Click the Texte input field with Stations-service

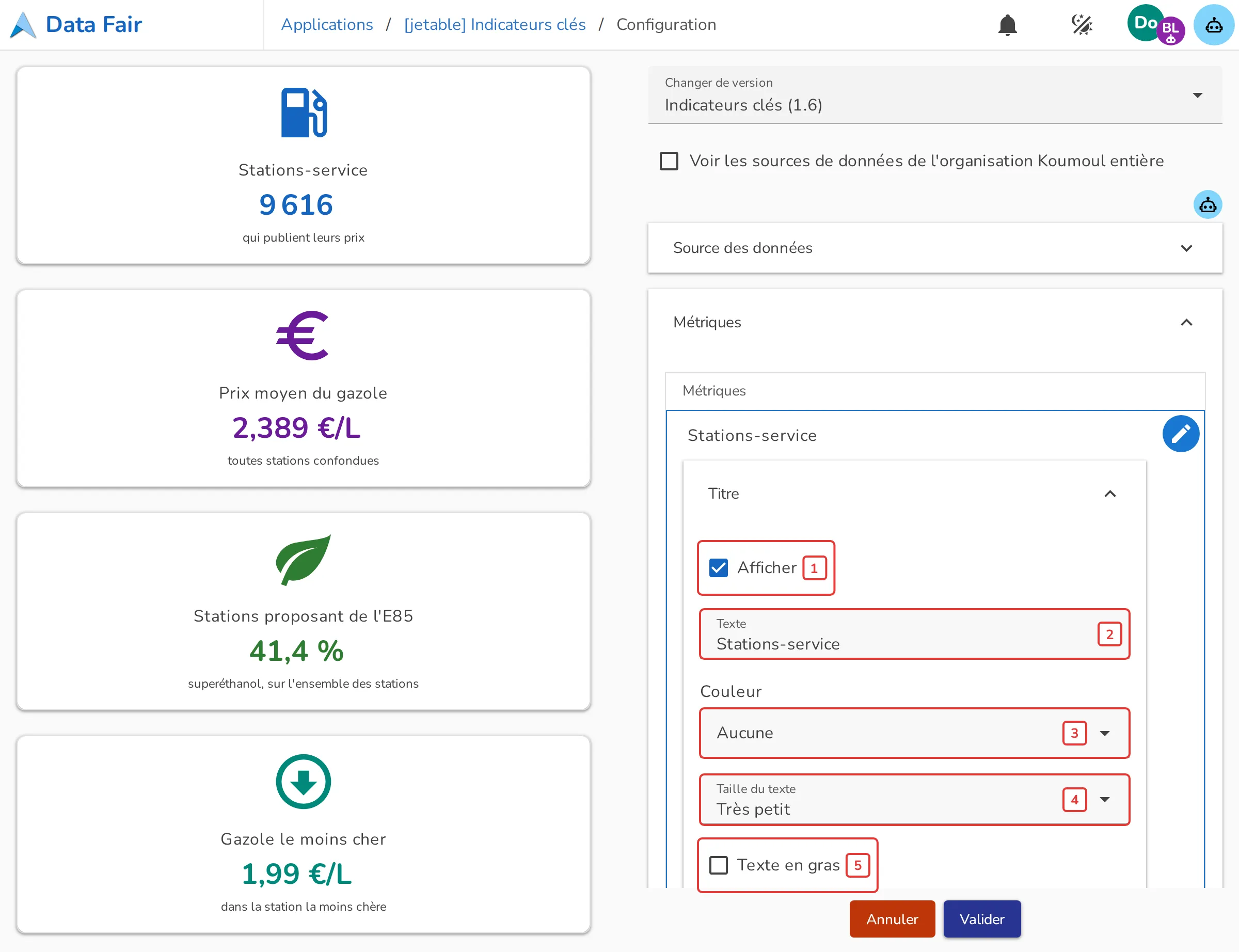(914, 634)
